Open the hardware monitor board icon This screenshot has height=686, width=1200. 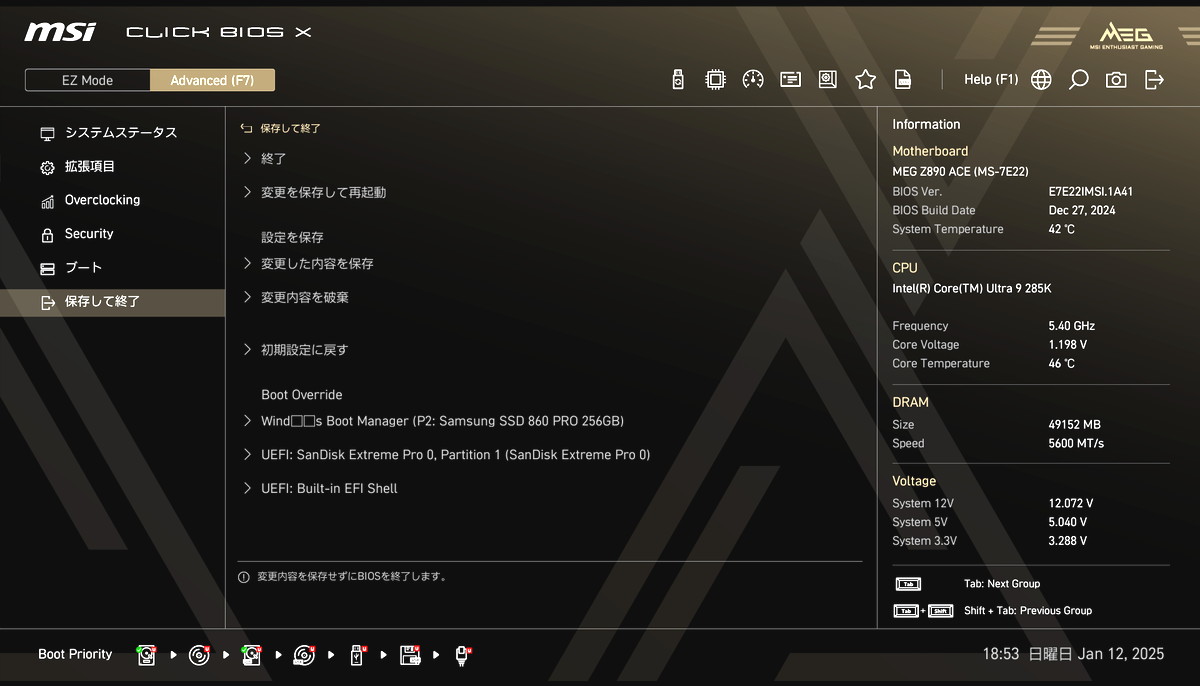point(828,80)
